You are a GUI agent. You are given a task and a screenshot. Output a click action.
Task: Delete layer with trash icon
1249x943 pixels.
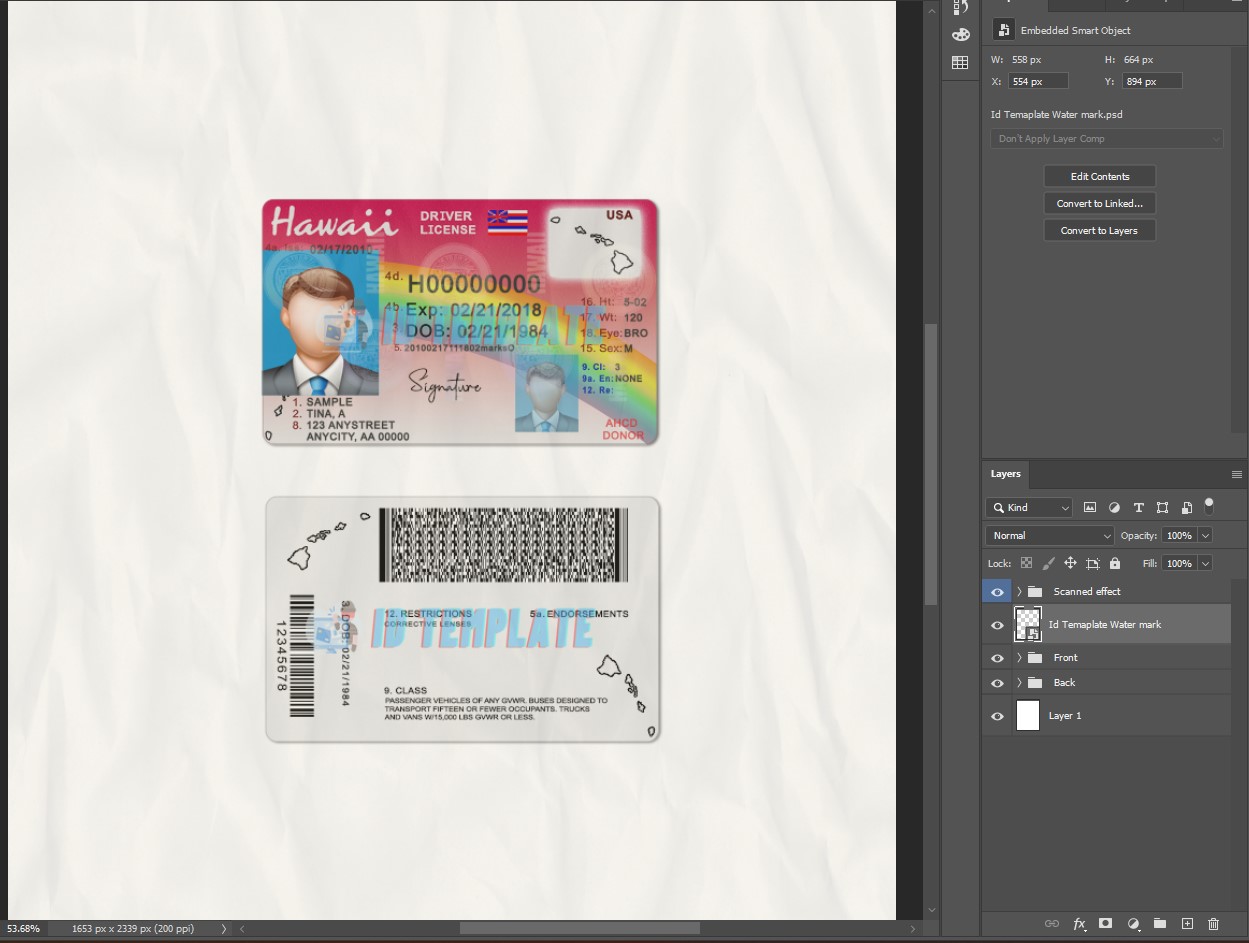click(x=1214, y=924)
